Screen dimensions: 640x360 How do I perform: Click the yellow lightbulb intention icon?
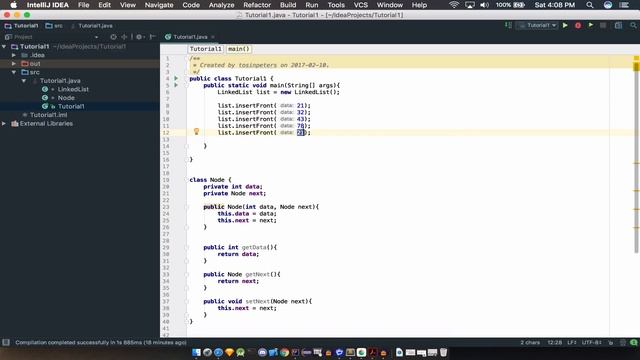coord(196,131)
